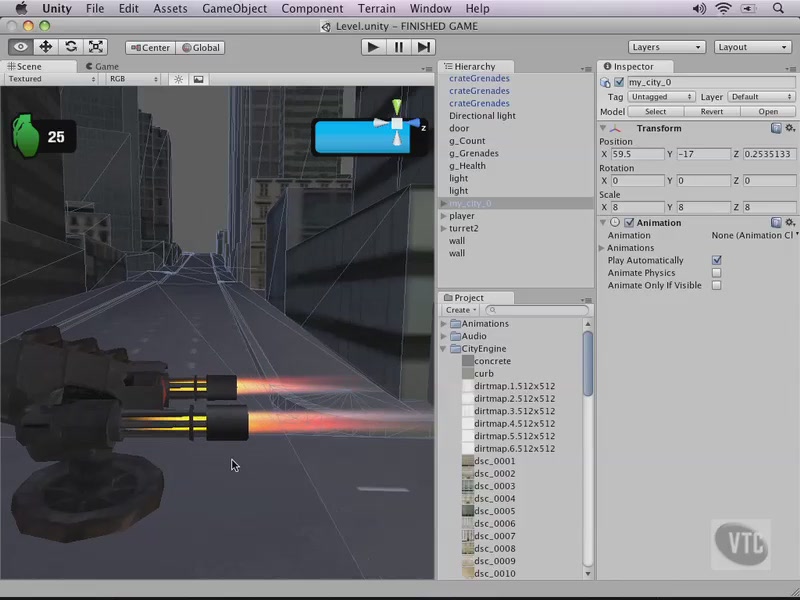Select the Move tool
The width and height of the screenshot is (800, 600).
point(45,47)
